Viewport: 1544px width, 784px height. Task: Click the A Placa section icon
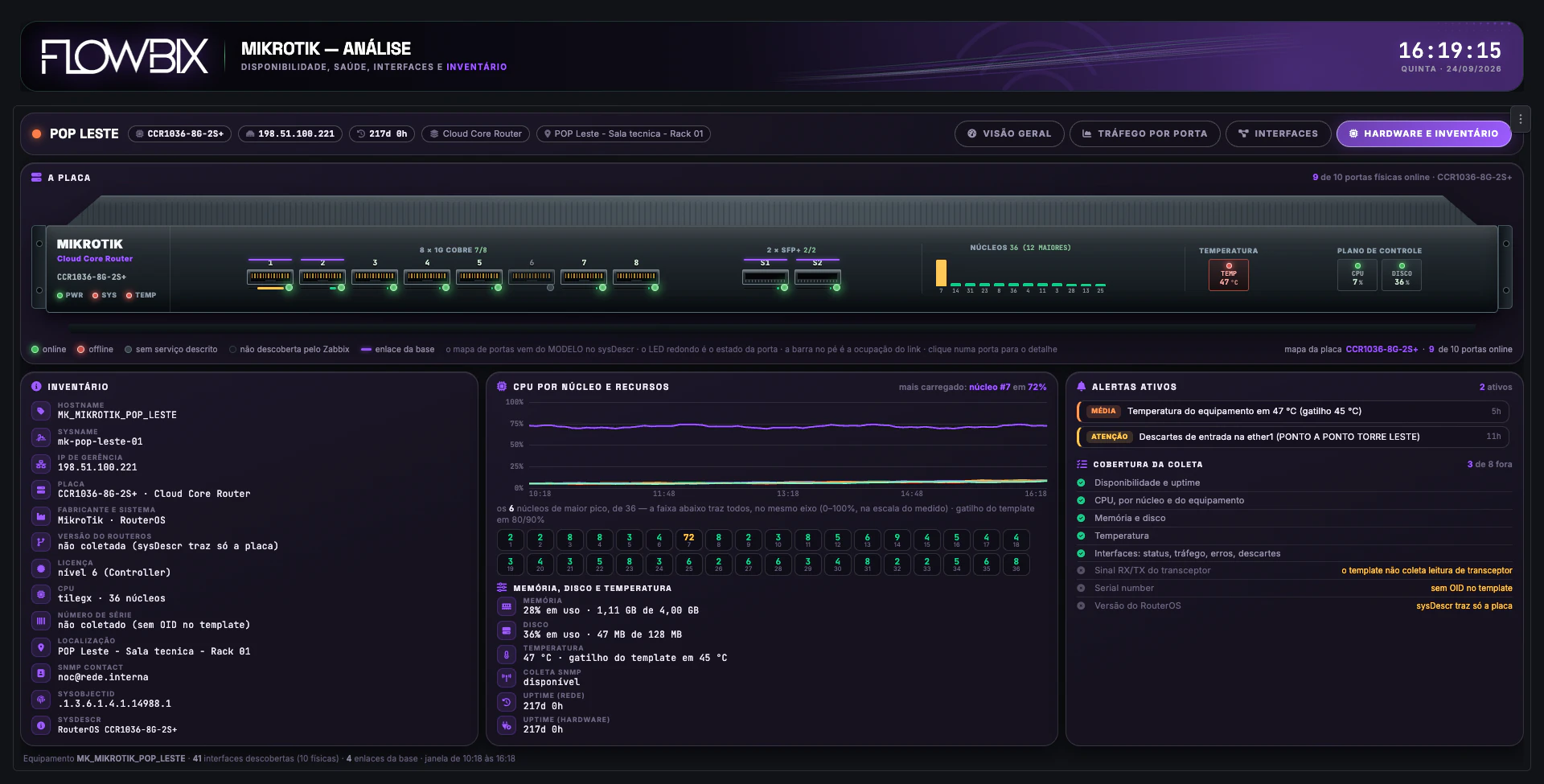tap(36, 178)
